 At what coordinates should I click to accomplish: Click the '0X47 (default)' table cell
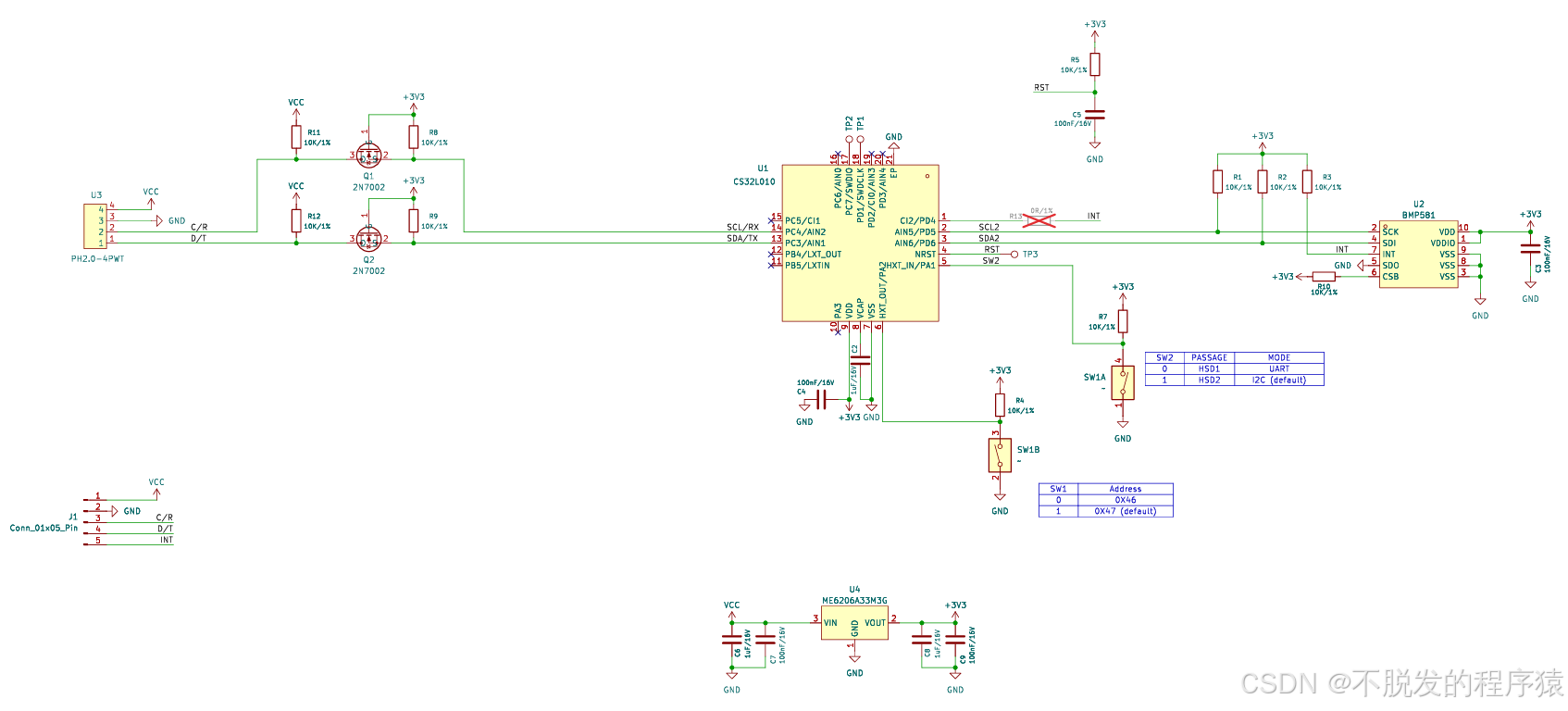coord(1126,511)
